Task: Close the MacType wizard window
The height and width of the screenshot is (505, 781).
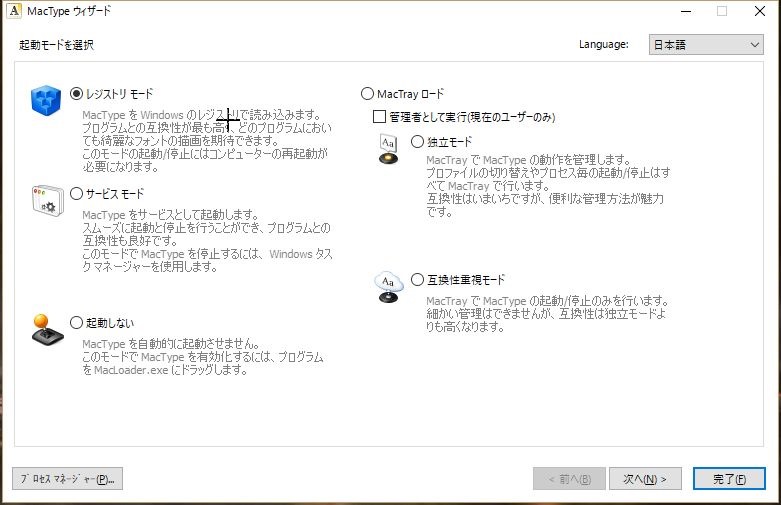Action: (760, 11)
